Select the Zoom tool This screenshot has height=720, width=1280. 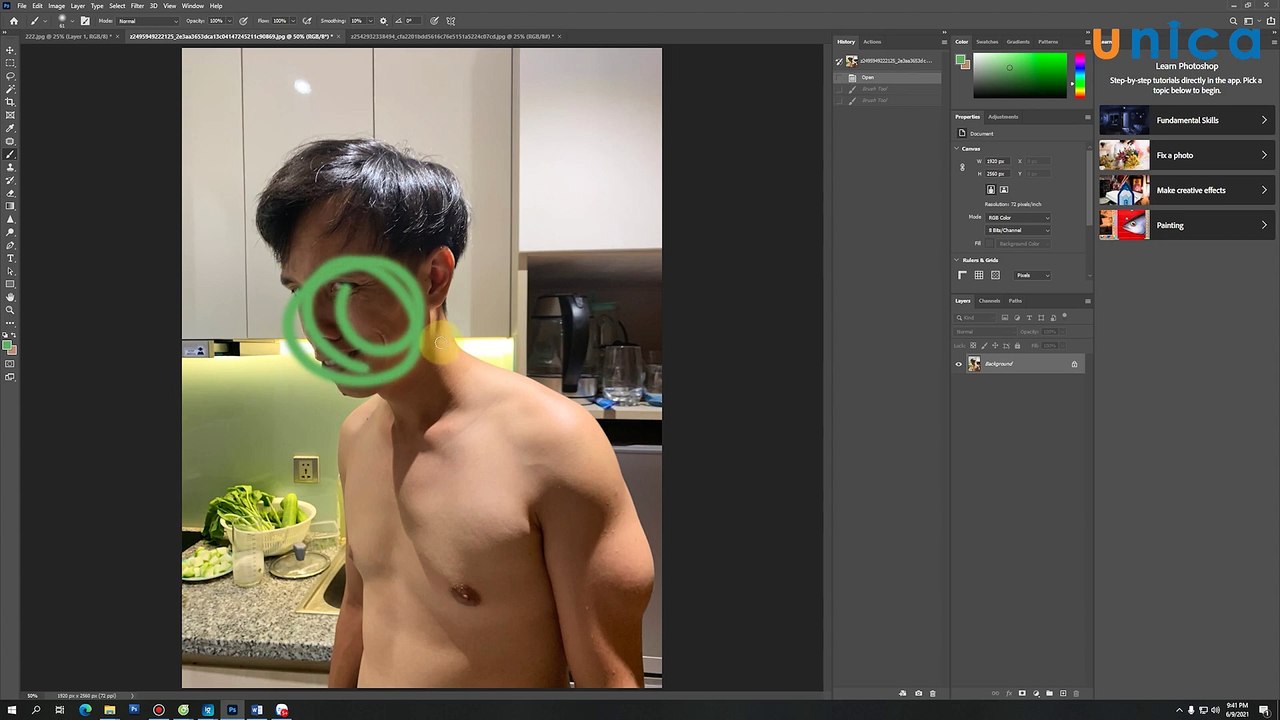(10, 310)
